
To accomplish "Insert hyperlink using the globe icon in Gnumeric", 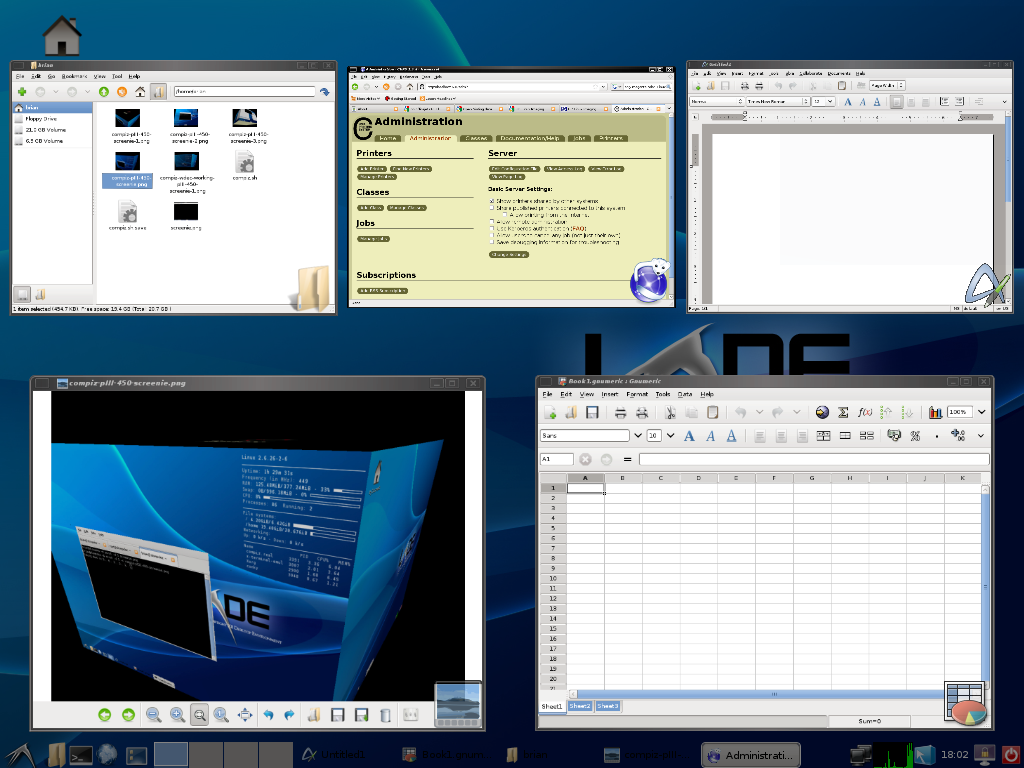I will click(x=822, y=412).
